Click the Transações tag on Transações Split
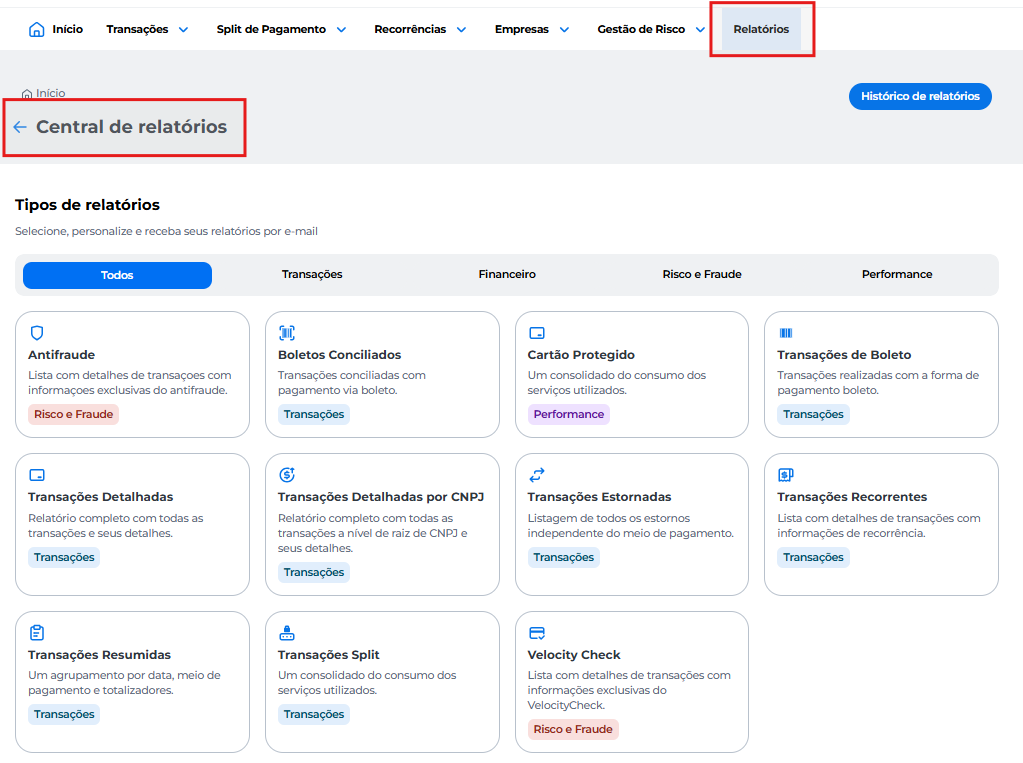This screenshot has height=763, width=1023. [313, 714]
